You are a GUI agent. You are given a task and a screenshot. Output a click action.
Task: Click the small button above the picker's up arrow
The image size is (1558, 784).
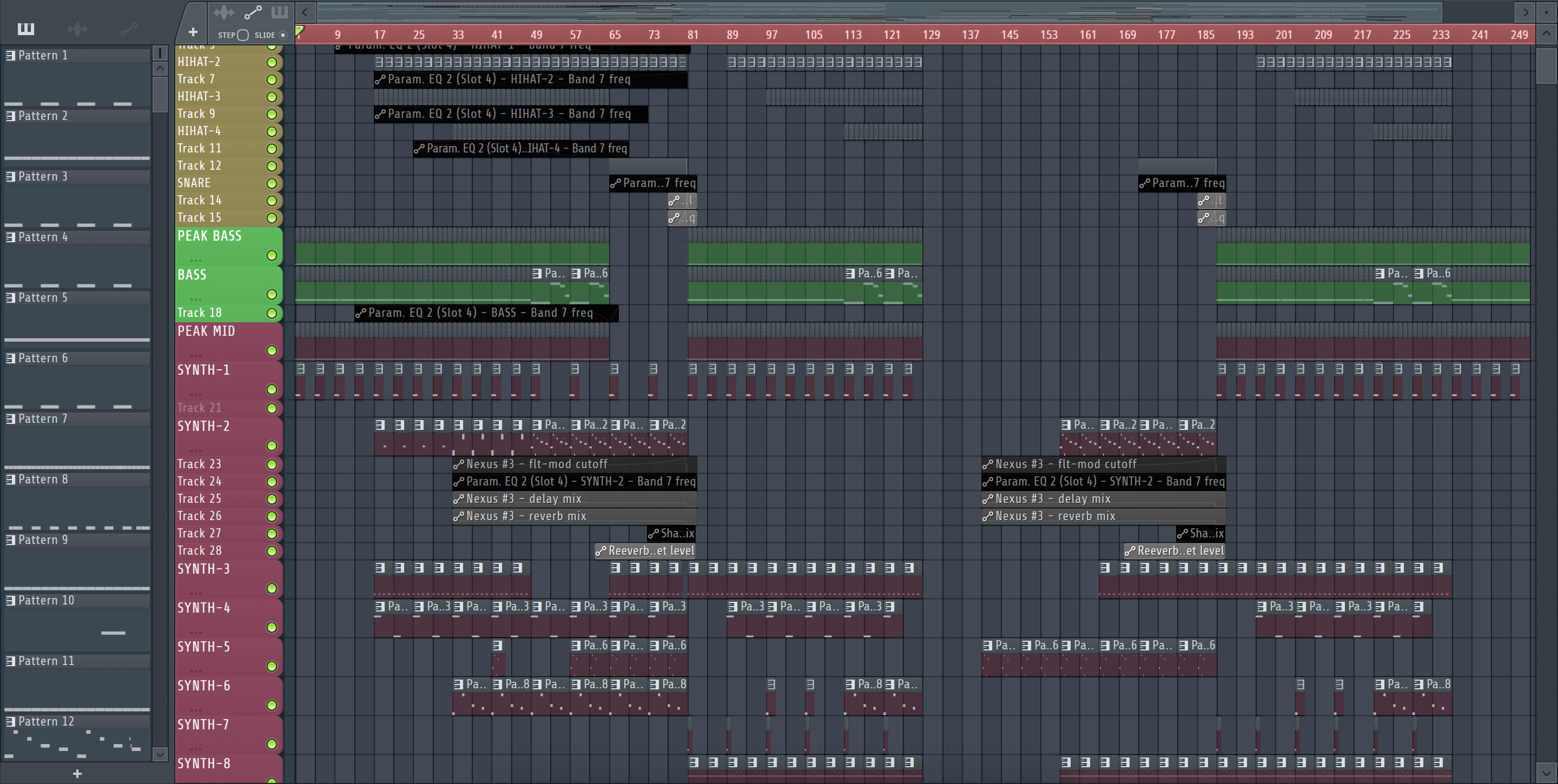point(160,53)
